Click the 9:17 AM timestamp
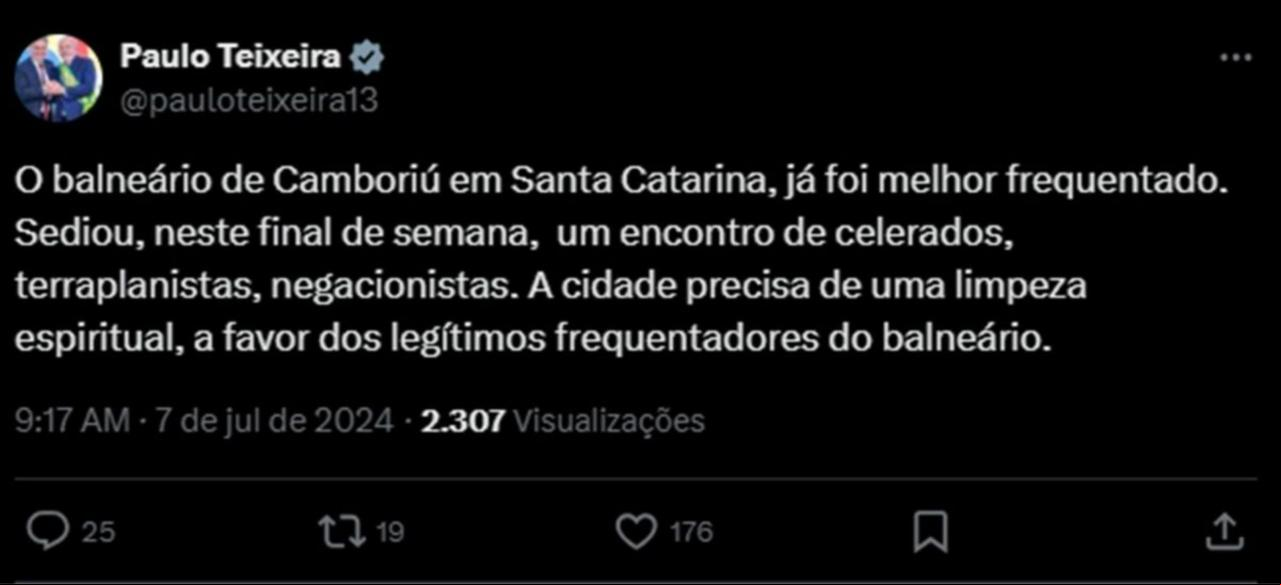Viewport: 1281px width, 585px height. click(73, 421)
